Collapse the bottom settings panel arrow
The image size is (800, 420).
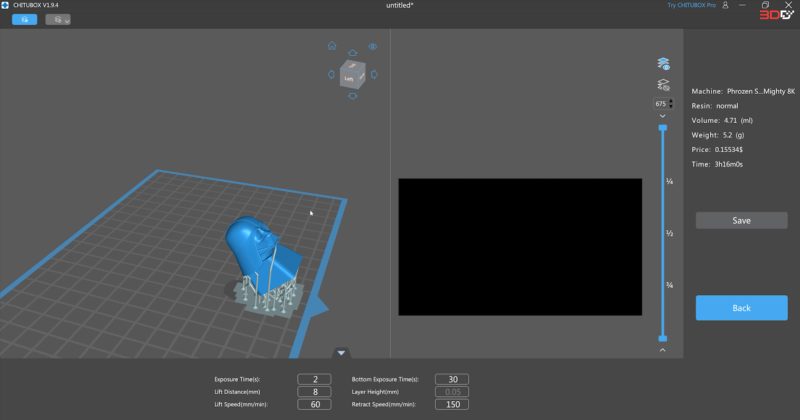tap(341, 352)
